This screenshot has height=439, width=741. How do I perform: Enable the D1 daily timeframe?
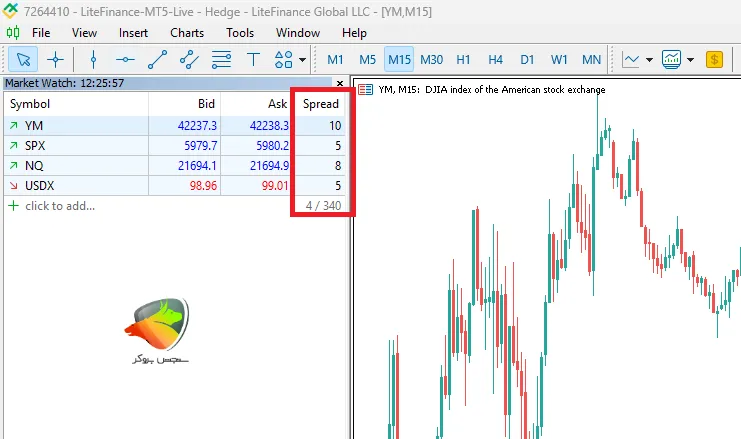coord(527,60)
